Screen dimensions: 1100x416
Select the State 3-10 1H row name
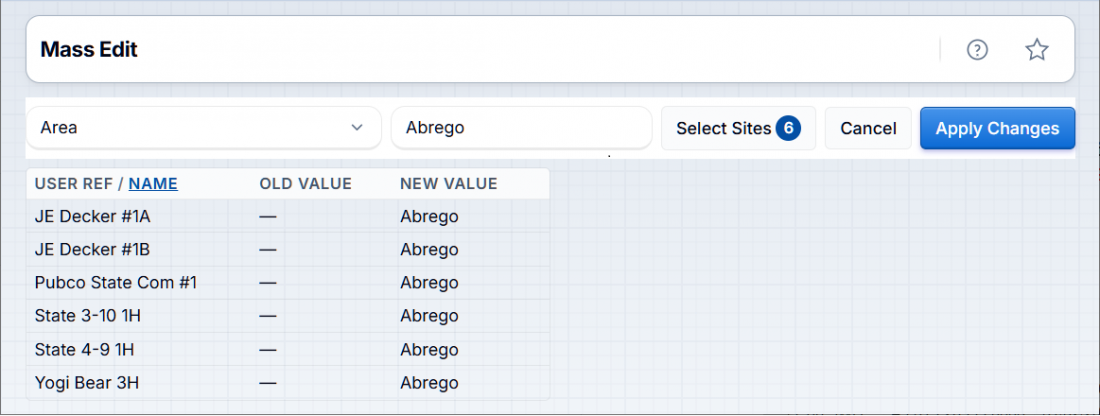(x=88, y=316)
